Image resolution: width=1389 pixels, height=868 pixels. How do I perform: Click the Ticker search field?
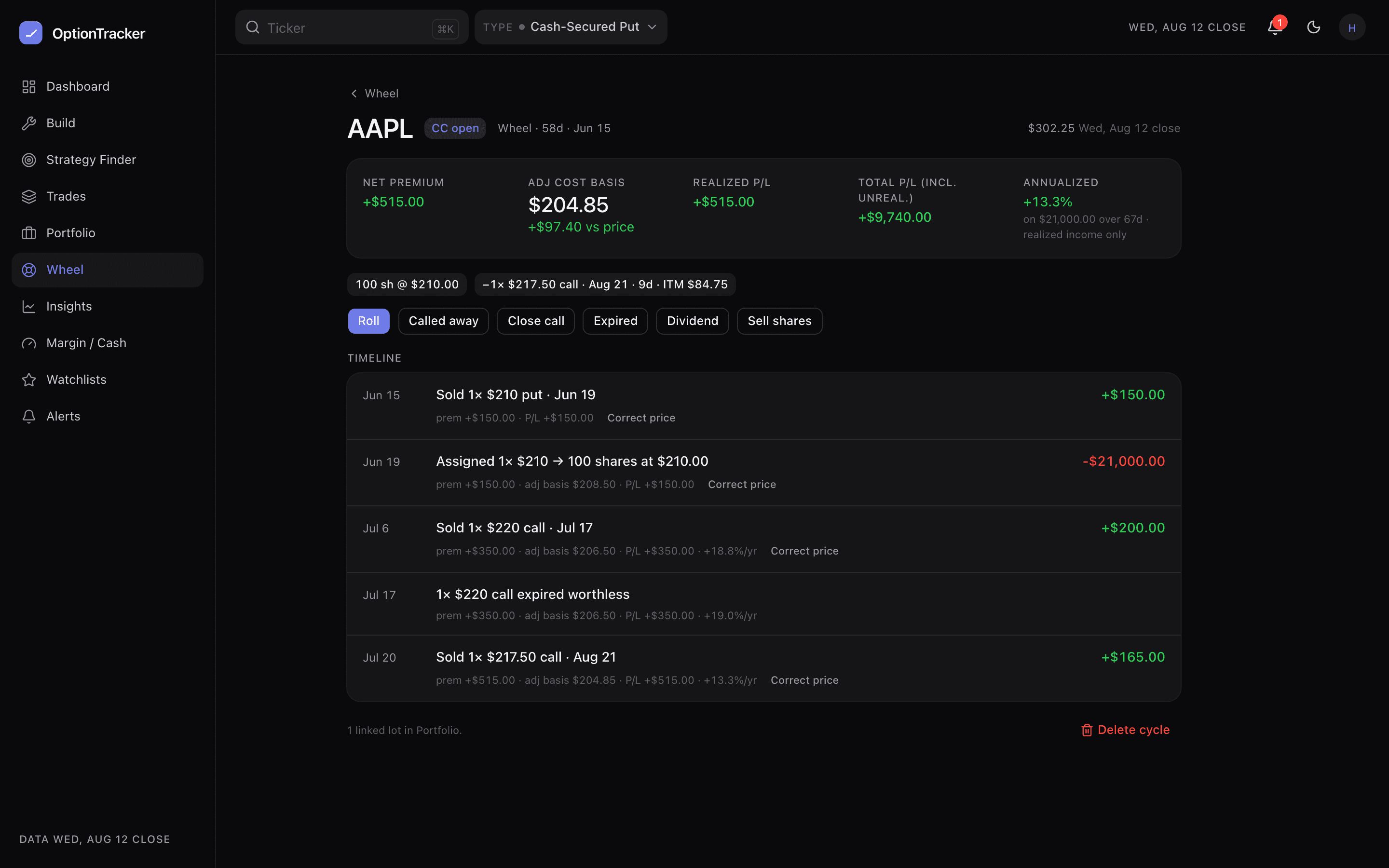pyautogui.click(x=352, y=27)
